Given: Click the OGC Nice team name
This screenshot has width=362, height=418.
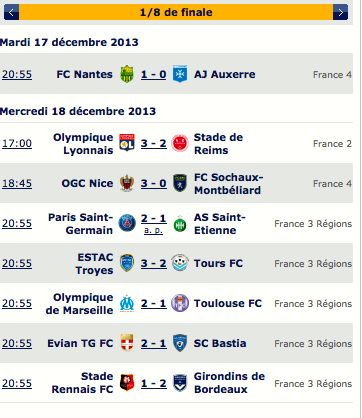Looking at the screenshot, I should (87, 183).
